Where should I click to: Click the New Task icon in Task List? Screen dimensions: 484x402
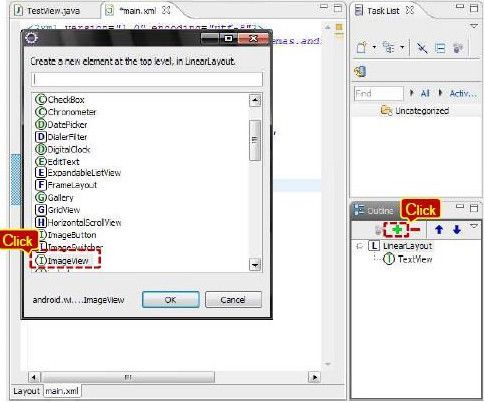pyautogui.click(x=362, y=48)
